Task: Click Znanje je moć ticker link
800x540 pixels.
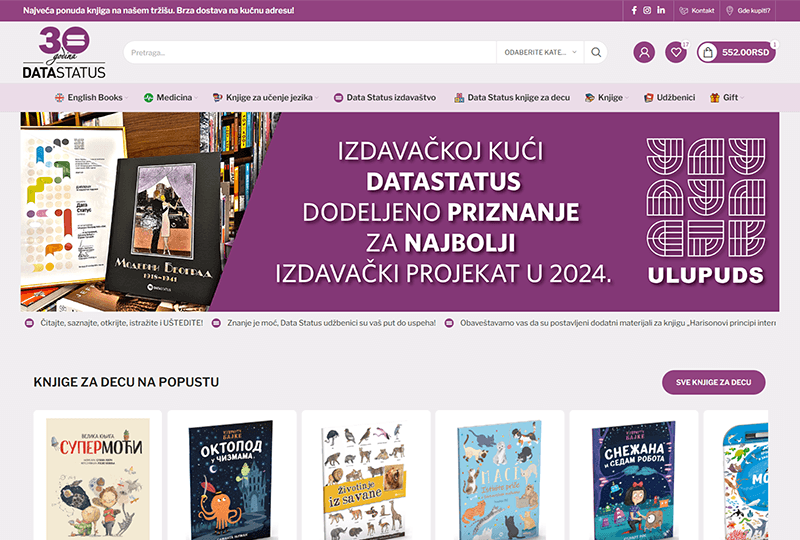Action: (x=331, y=323)
